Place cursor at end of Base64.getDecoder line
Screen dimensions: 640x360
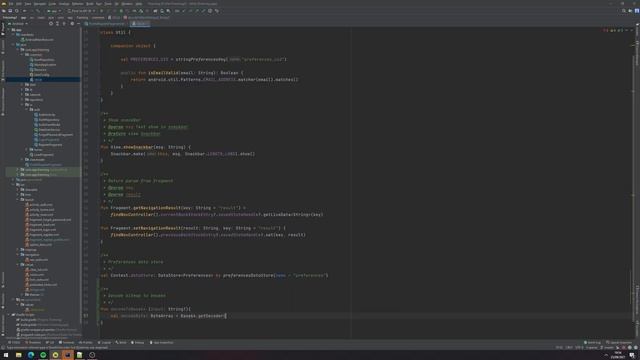(226, 316)
